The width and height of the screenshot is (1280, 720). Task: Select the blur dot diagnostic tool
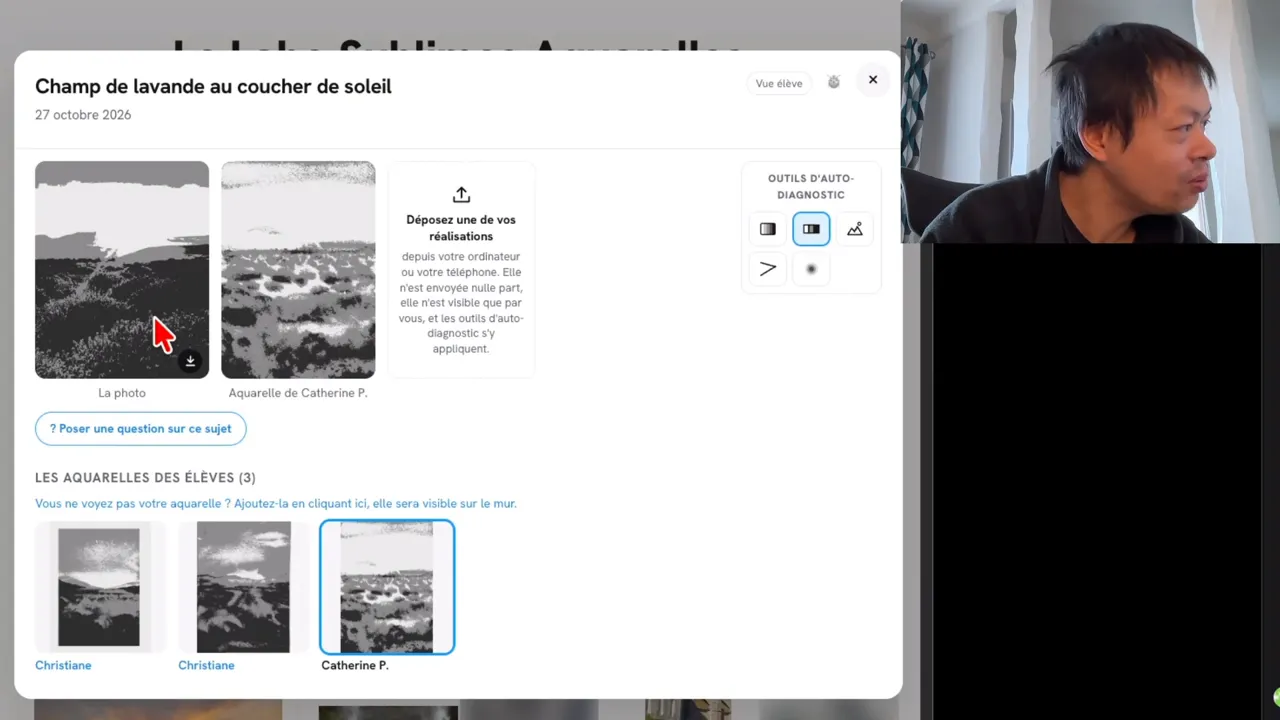(811, 269)
